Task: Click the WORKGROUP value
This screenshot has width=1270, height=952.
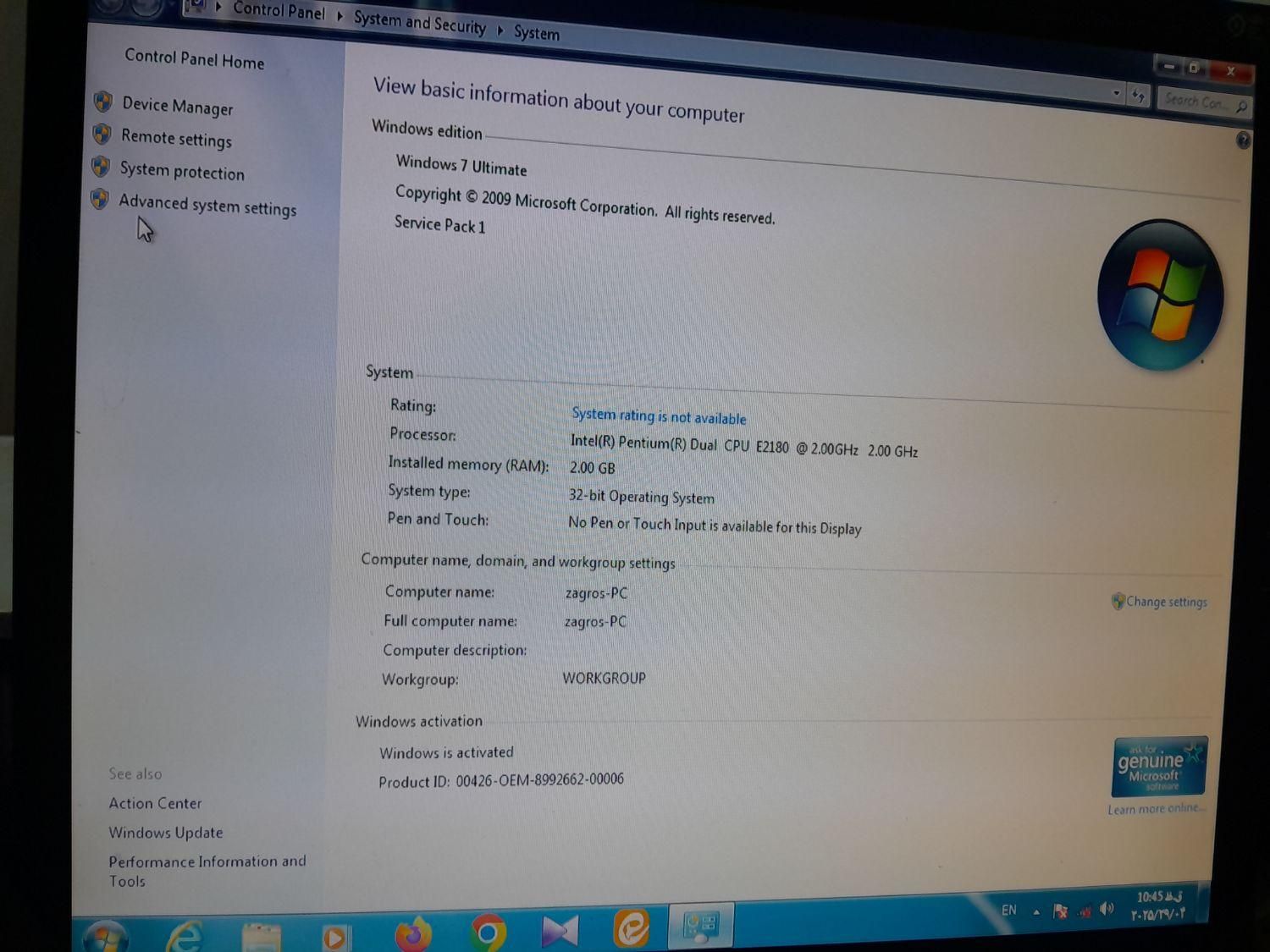Action: 604,679
